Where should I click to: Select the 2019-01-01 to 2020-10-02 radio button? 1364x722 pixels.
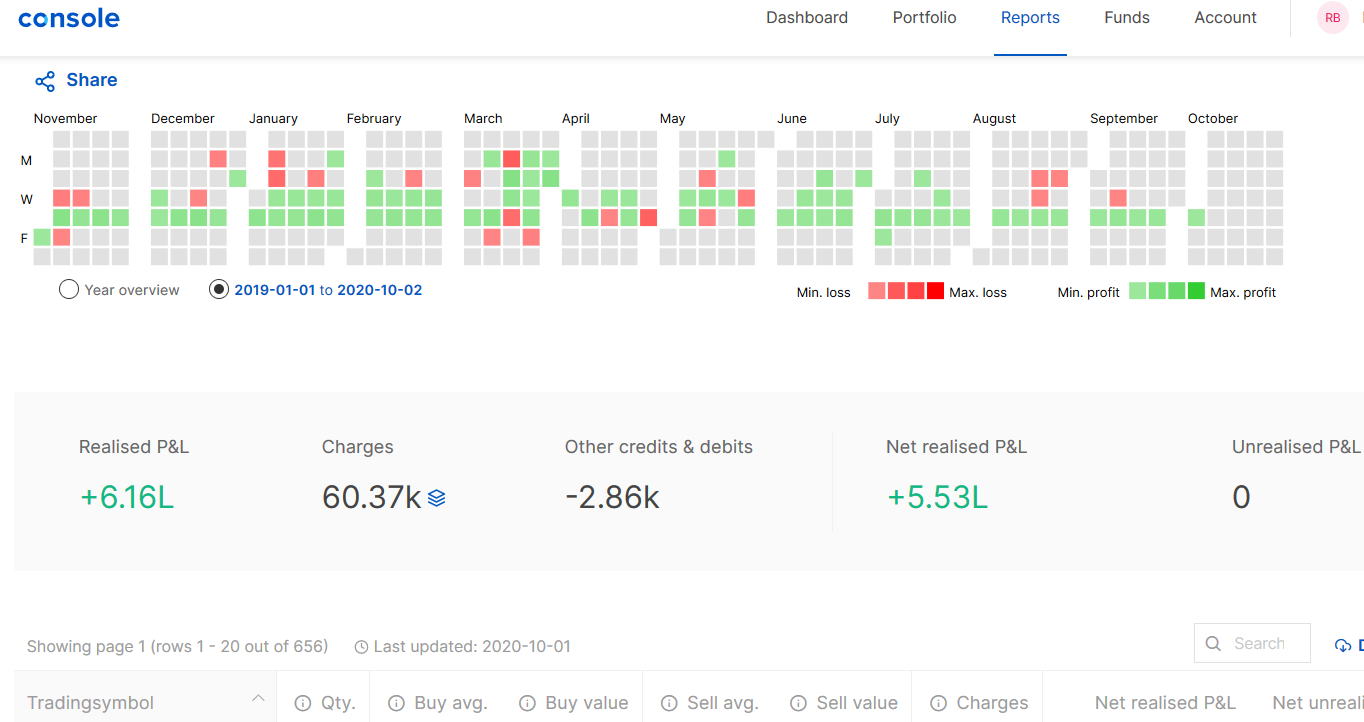219,290
